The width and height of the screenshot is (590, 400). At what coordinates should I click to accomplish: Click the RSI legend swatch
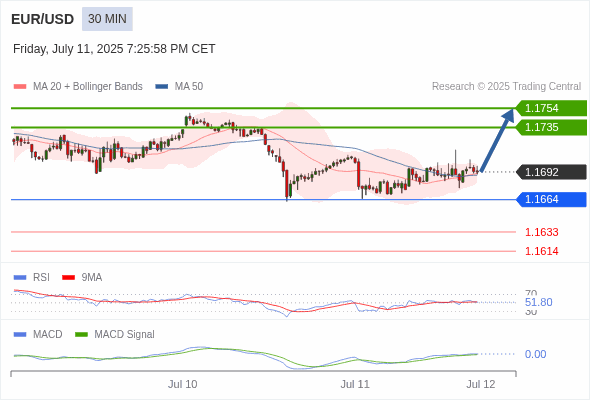point(20,278)
